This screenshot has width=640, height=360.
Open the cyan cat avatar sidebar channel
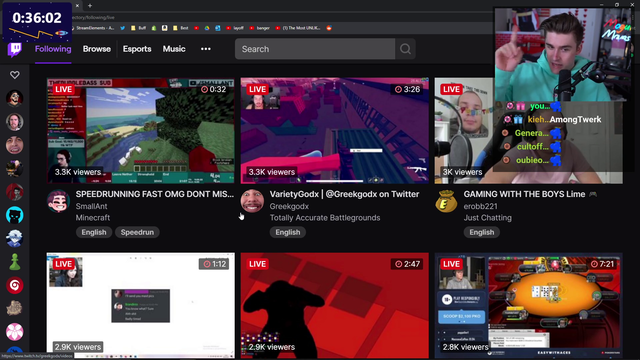click(x=15, y=215)
